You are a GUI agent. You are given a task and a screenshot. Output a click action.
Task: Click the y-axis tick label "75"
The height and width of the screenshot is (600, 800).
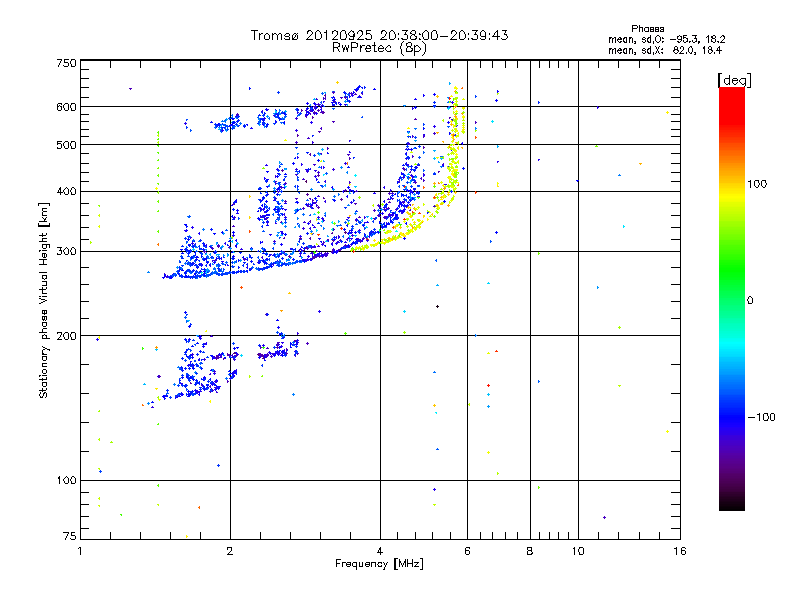click(x=70, y=536)
